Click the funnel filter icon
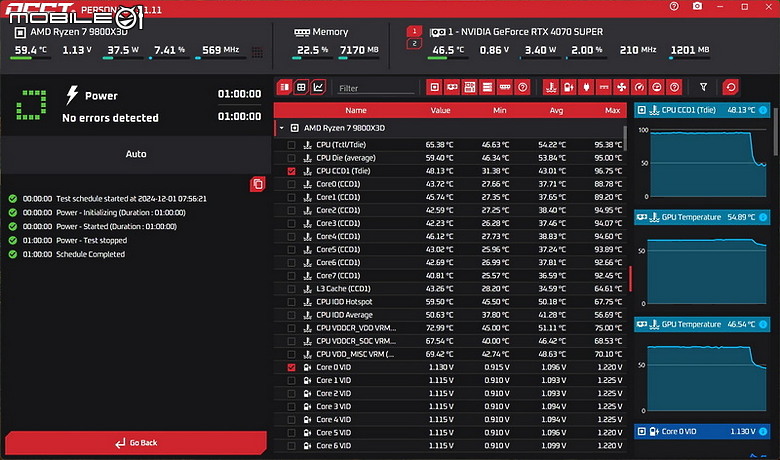 703,88
